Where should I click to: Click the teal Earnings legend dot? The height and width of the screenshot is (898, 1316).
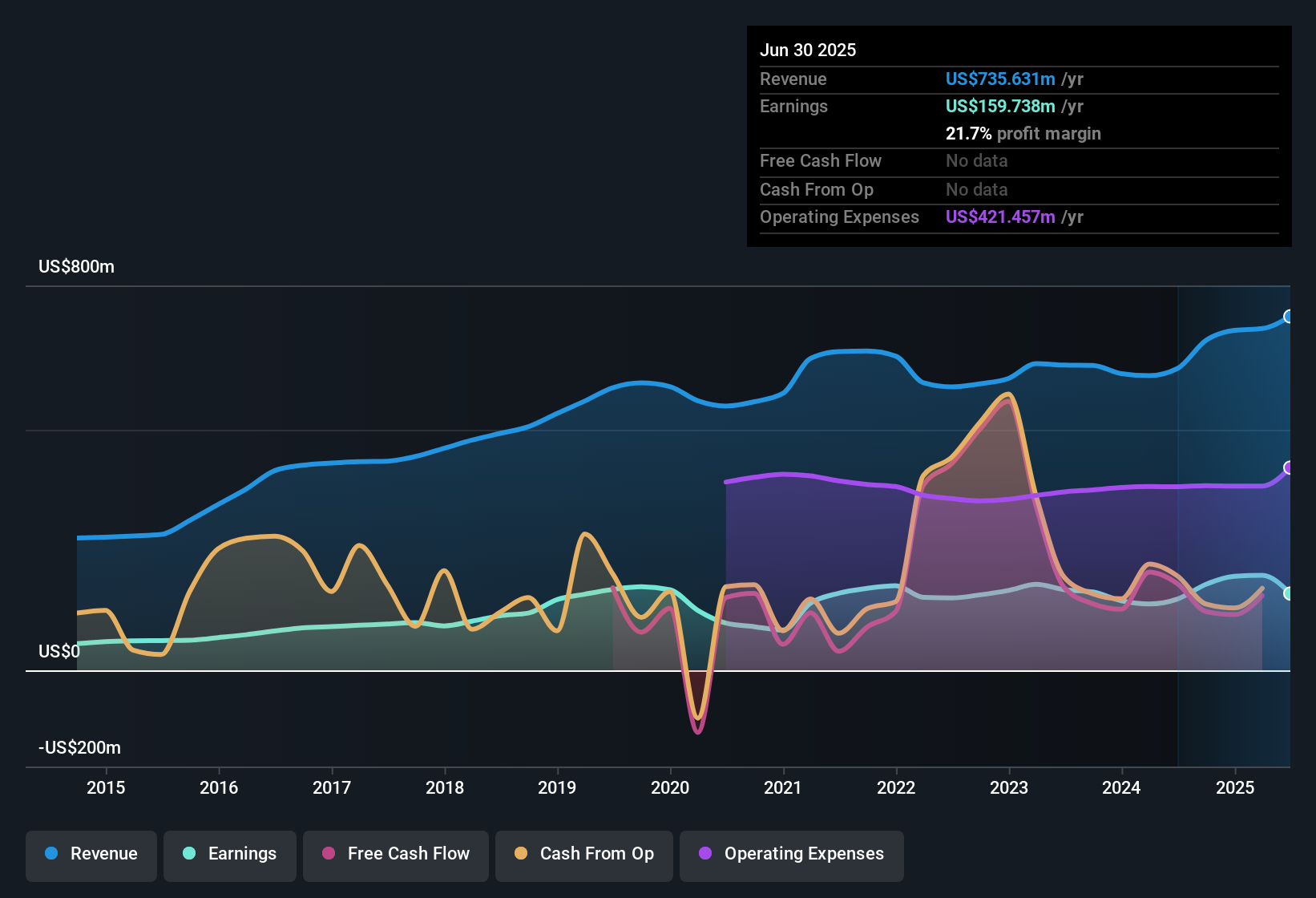point(189,853)
